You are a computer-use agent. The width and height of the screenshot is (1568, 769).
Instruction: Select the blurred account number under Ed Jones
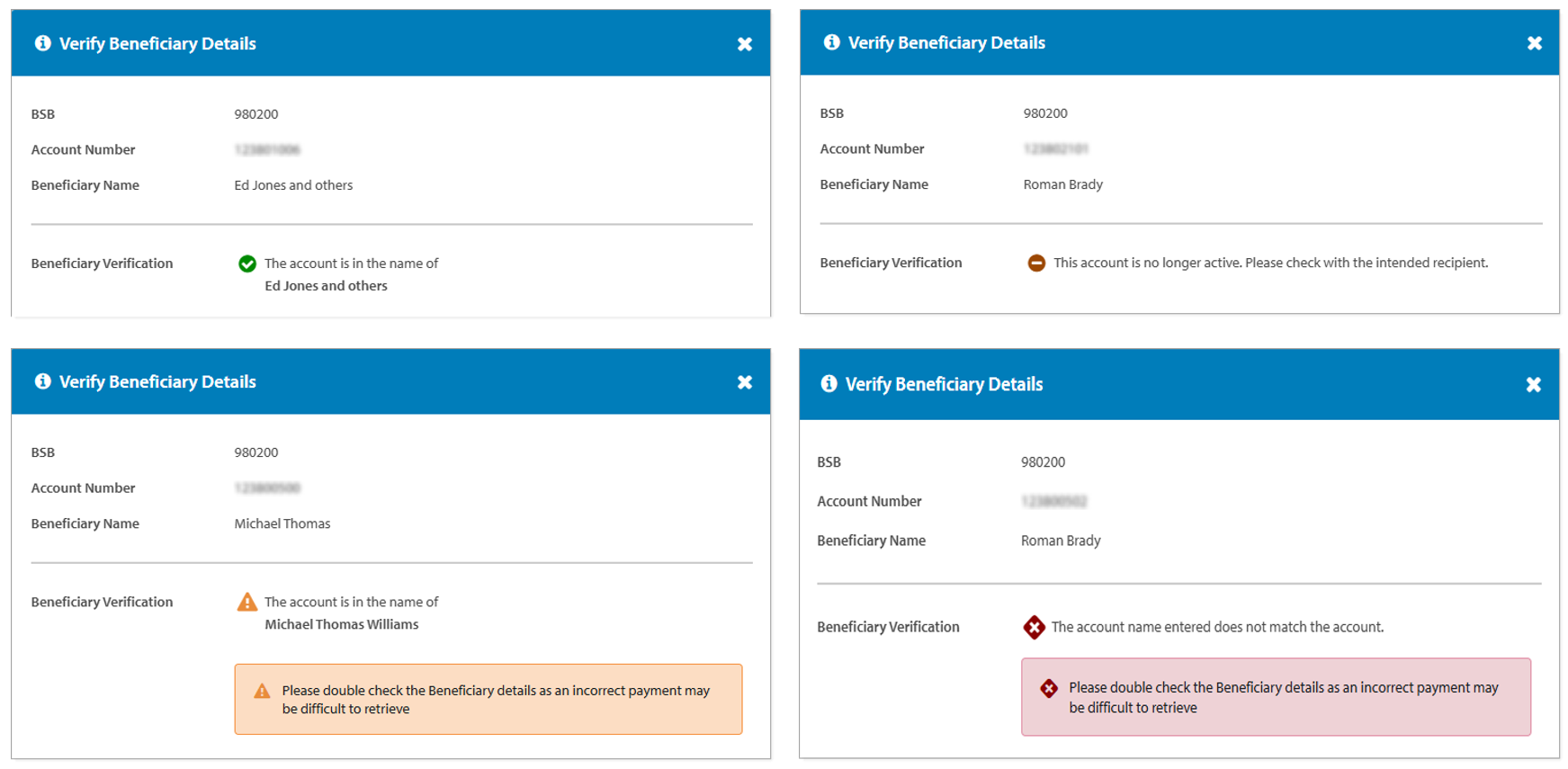tap(265, 149)
